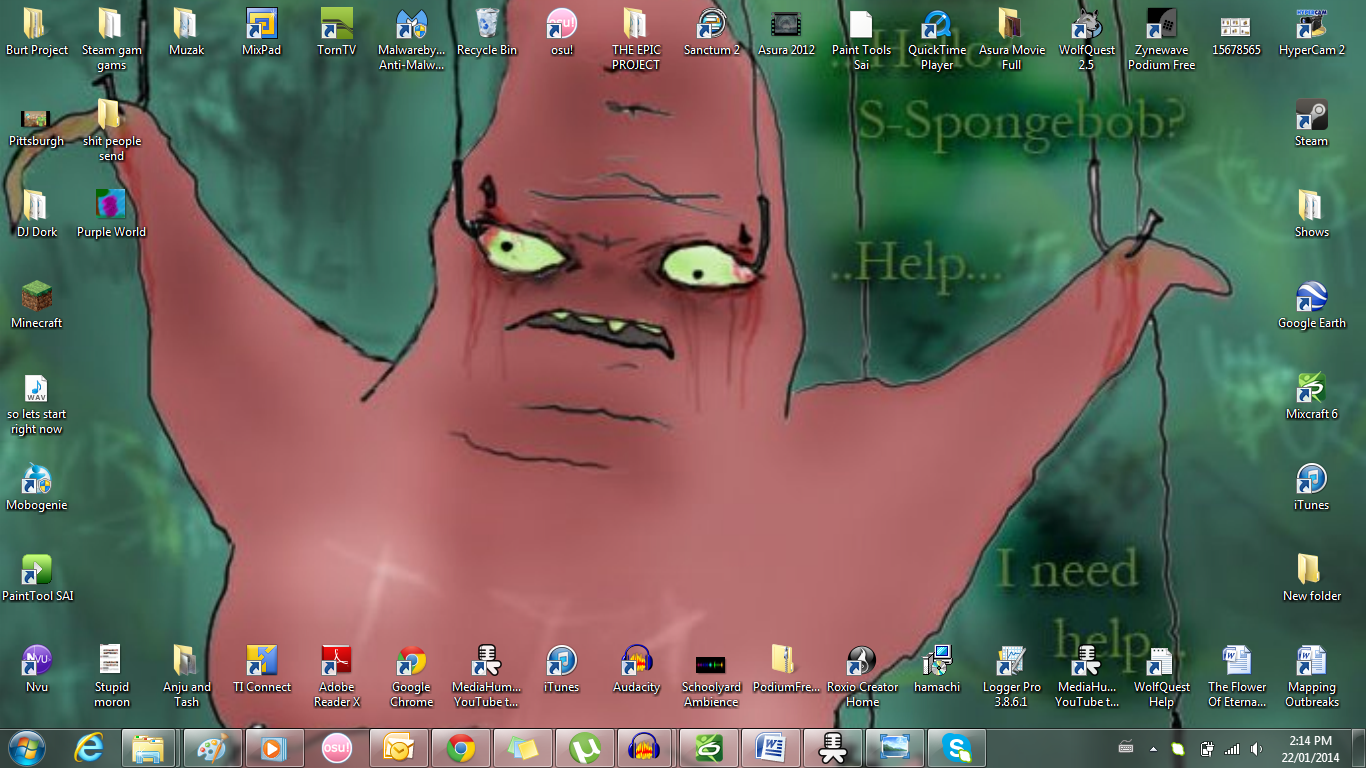Open the Windows Start menu
The image size is (1366, 768).
click(x=27, y=748)
